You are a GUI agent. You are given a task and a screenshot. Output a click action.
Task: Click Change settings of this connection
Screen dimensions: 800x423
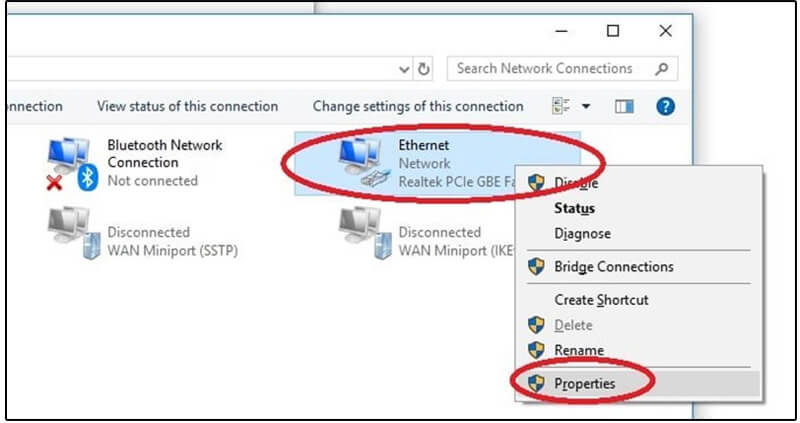tap(418, 106)
